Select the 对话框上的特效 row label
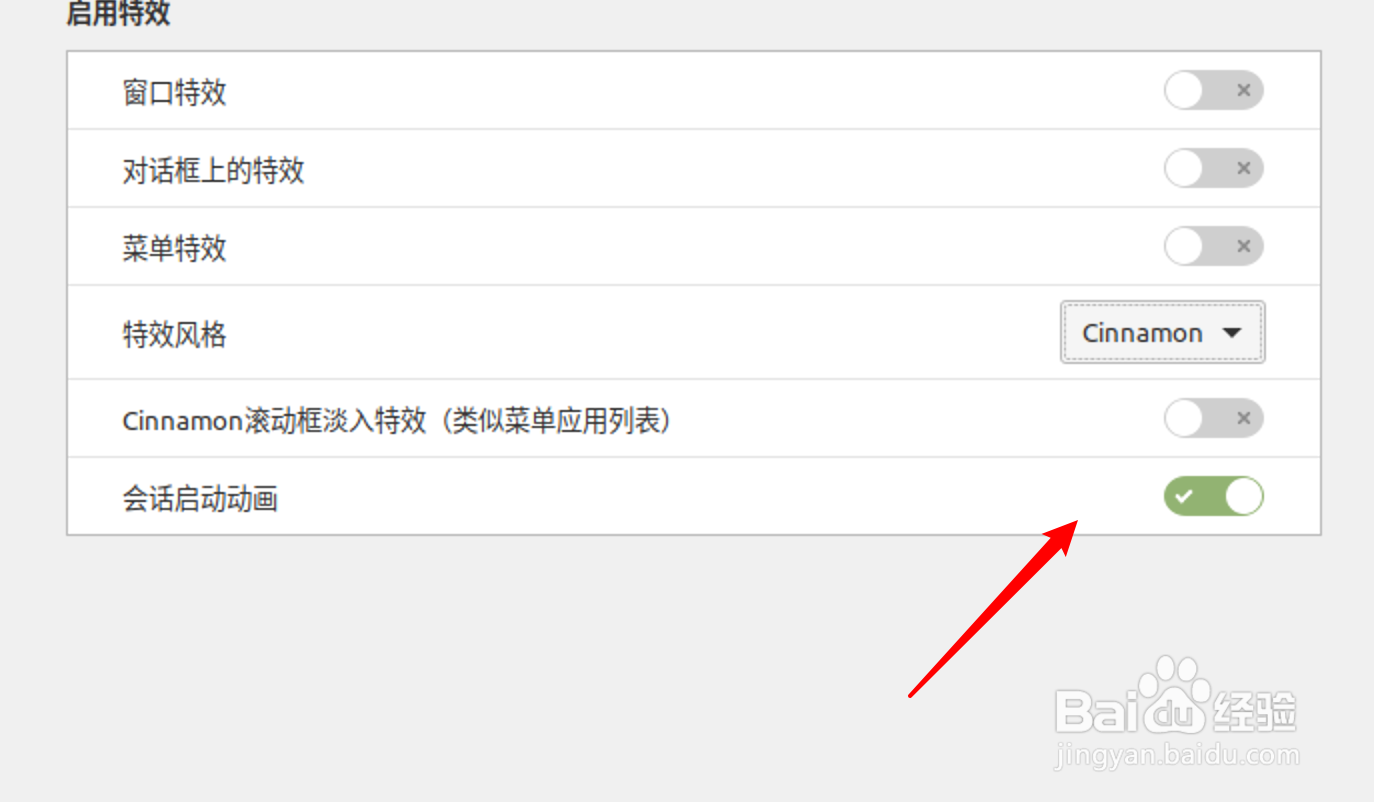This screenshot has height=802, width=1374. click(x=213, y=170)
